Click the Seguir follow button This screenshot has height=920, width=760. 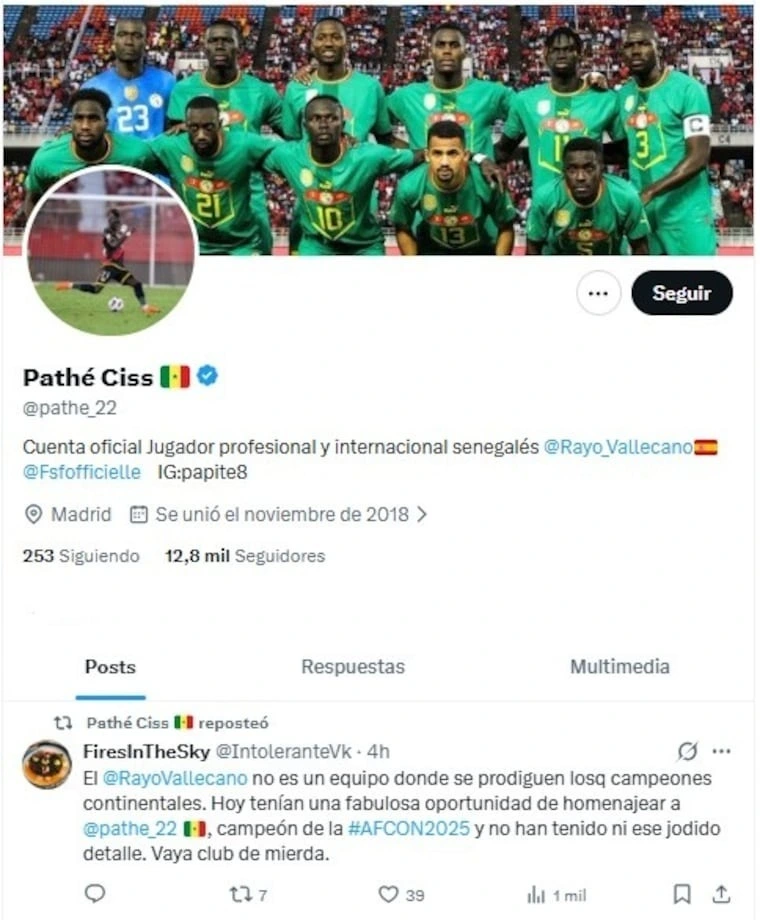681,293
